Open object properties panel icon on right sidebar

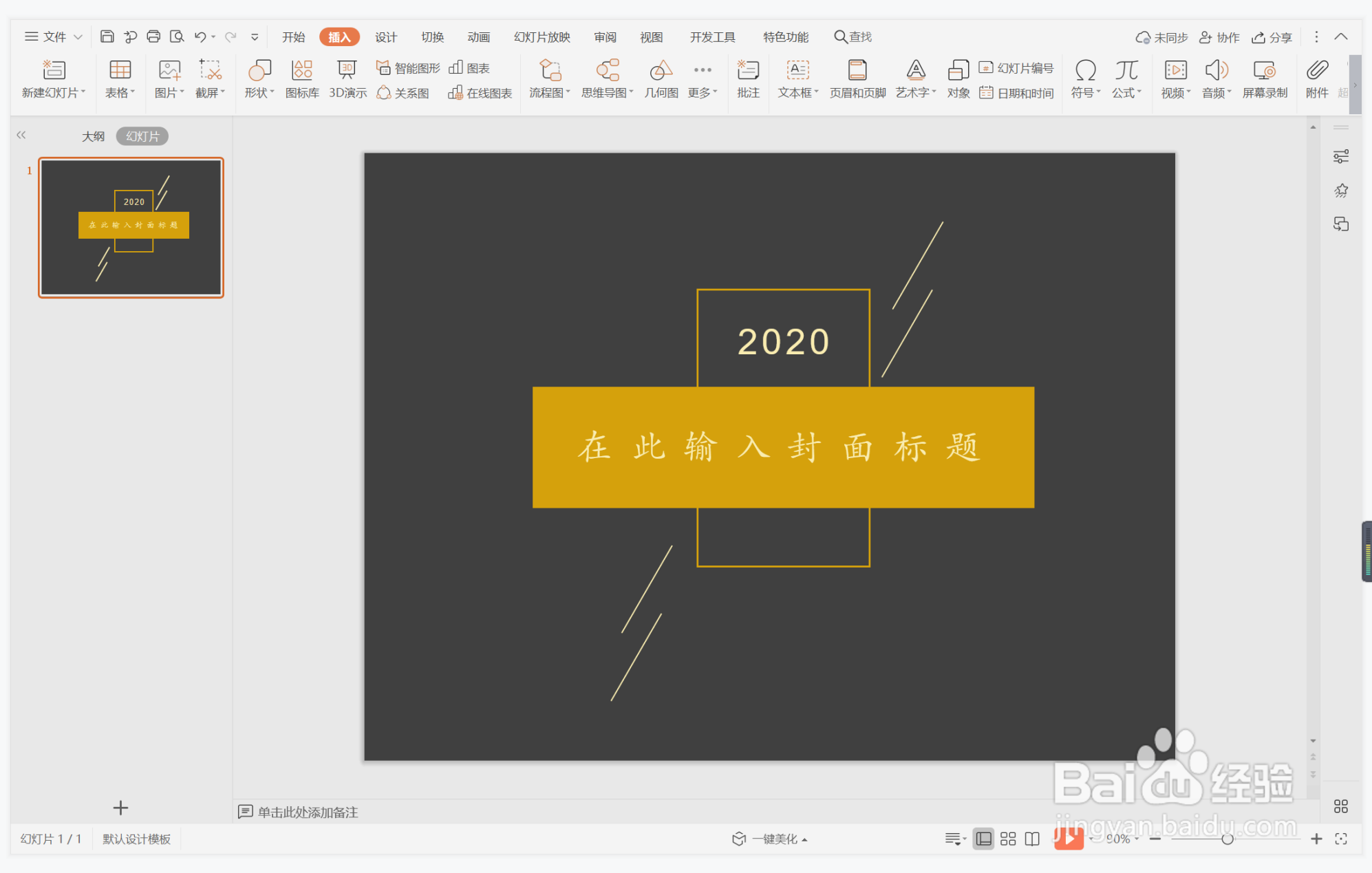point(1341,157)
